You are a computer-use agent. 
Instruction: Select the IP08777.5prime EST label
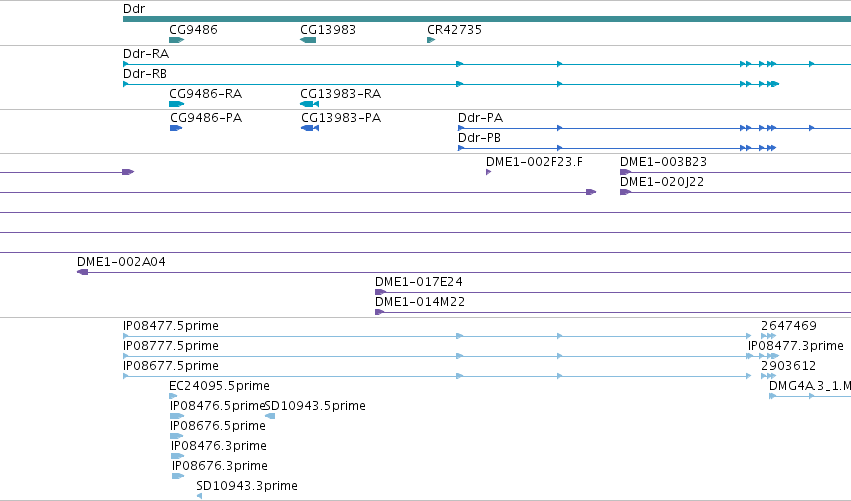(x=171, y=346)
